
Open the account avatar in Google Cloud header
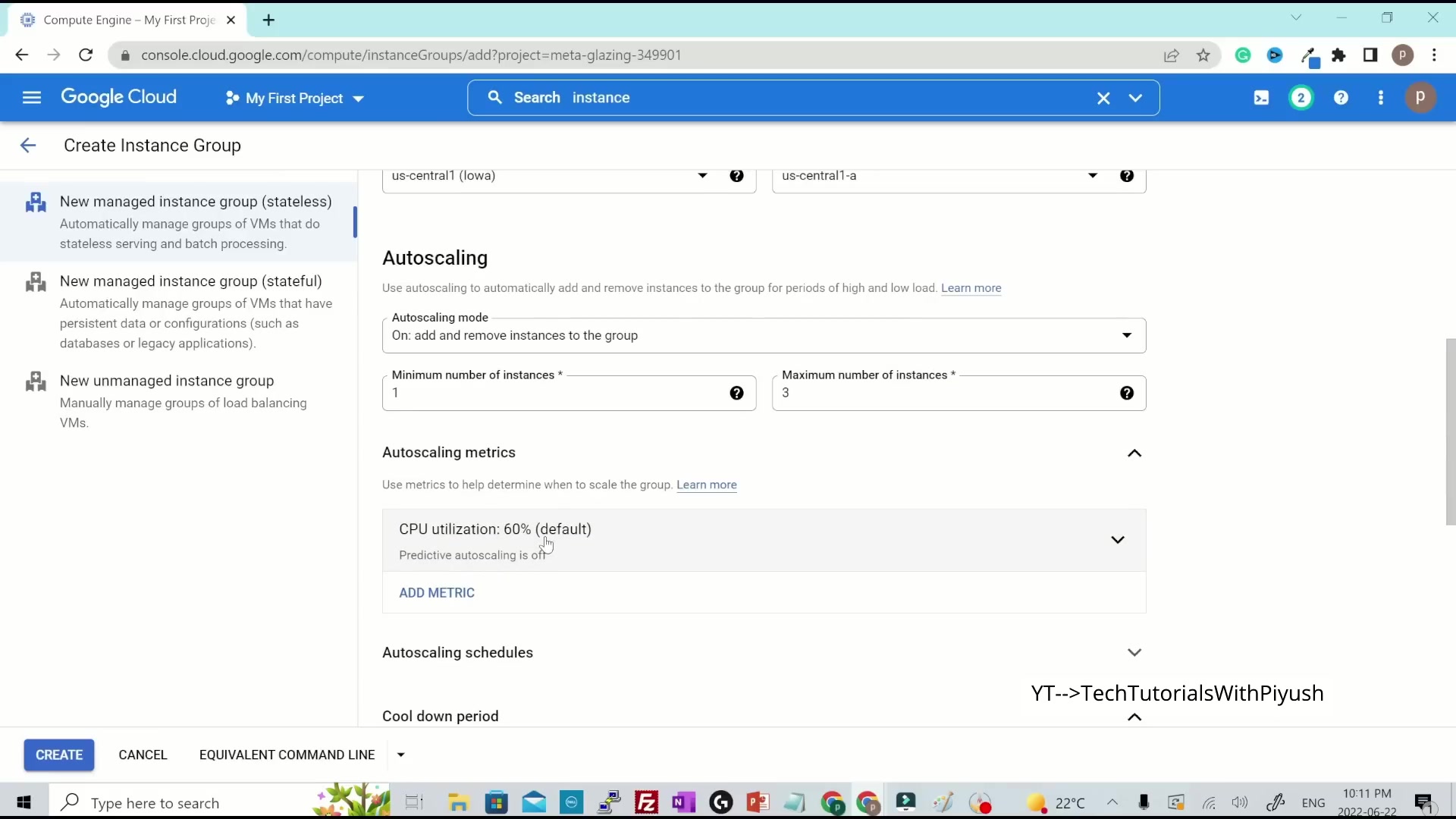pyautogui.click(x=1420, y=98)
